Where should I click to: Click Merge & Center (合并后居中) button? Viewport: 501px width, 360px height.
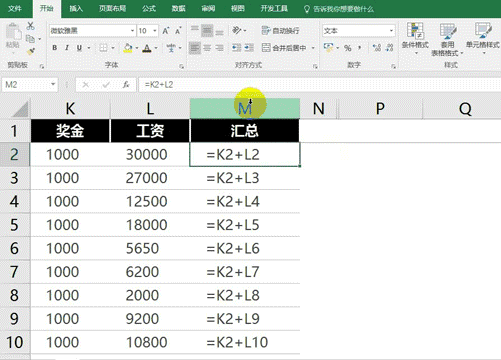click(x=284, y=48)
